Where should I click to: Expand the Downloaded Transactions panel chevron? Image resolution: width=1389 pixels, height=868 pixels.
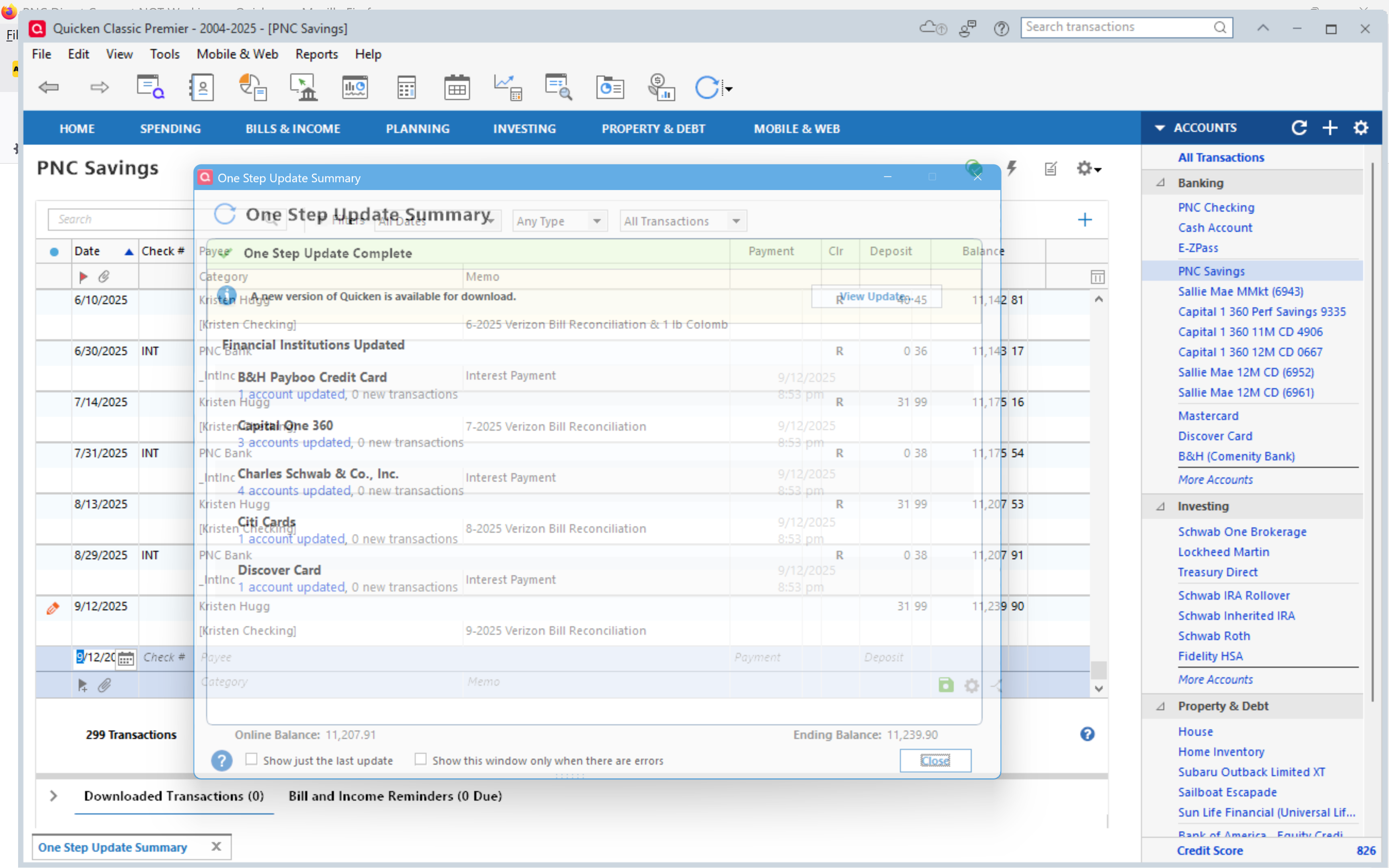53,796
